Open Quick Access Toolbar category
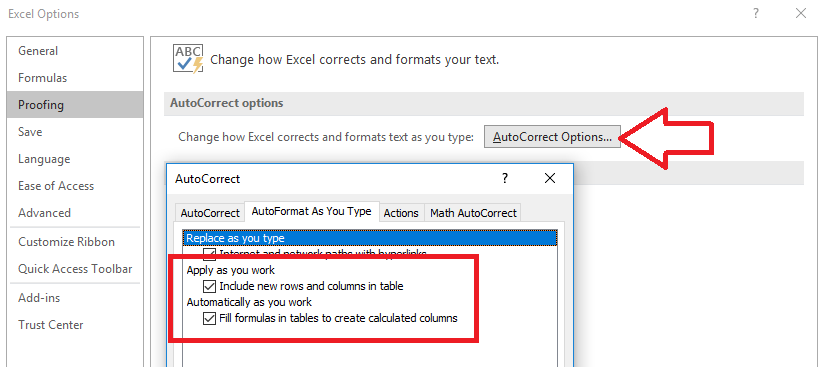This screenshot has width=823, height=367. point(75,269)
